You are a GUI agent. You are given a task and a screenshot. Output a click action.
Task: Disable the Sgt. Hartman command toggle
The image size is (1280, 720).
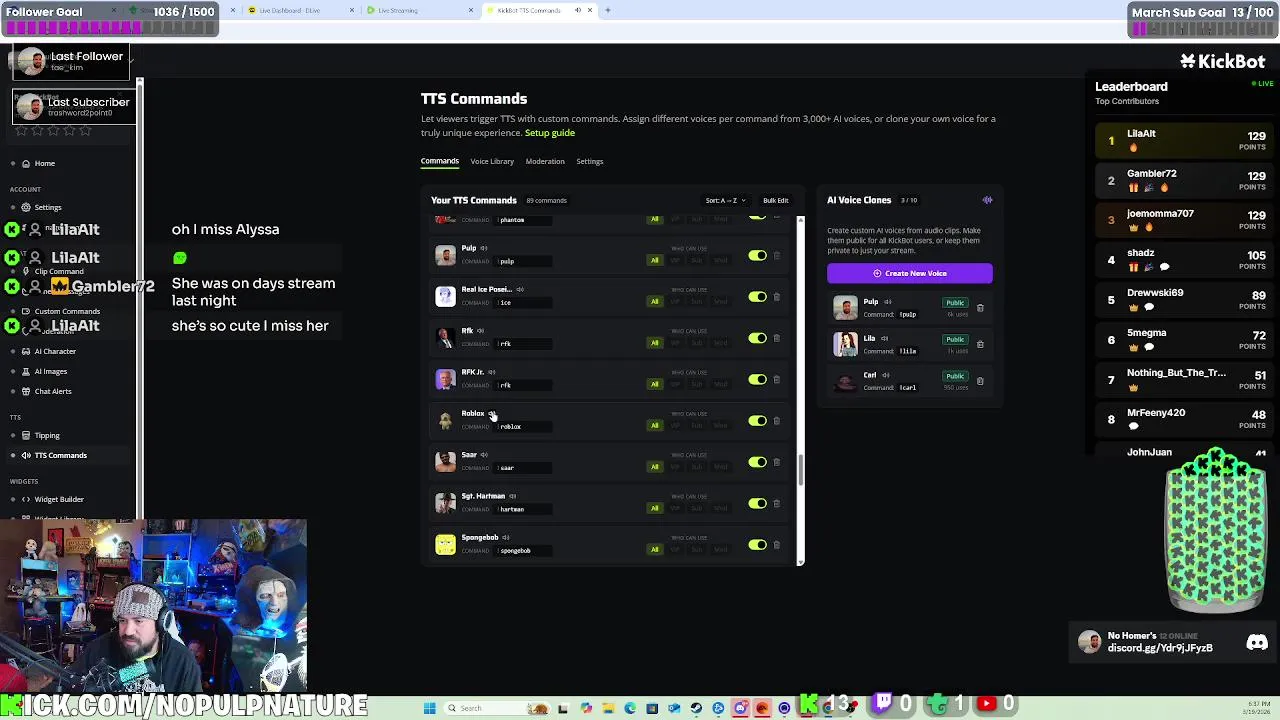click(757, 504)
